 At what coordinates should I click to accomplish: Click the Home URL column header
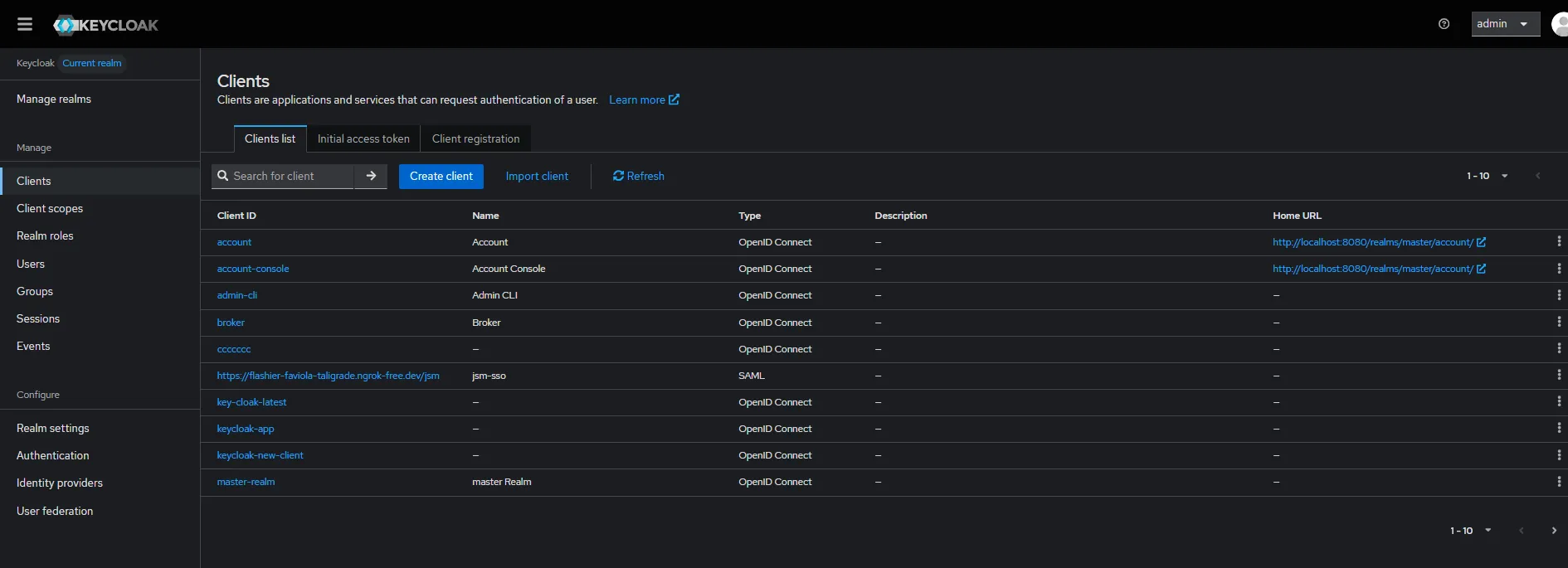tap(1297, 216)
